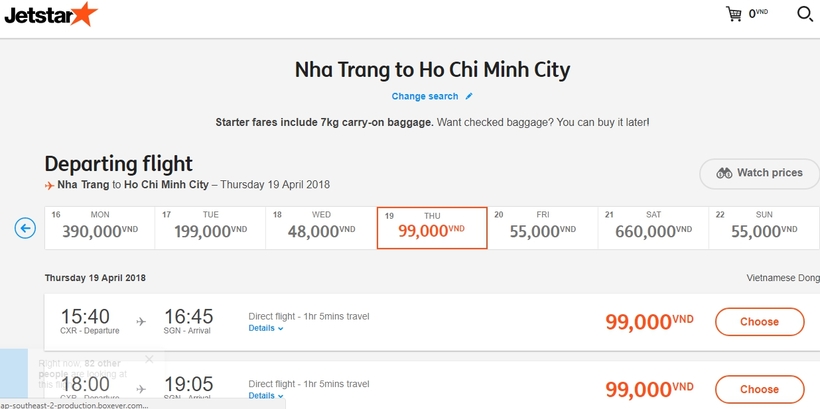Click the Watch prices button
The image size is (820, 409).
coord(759,174)
